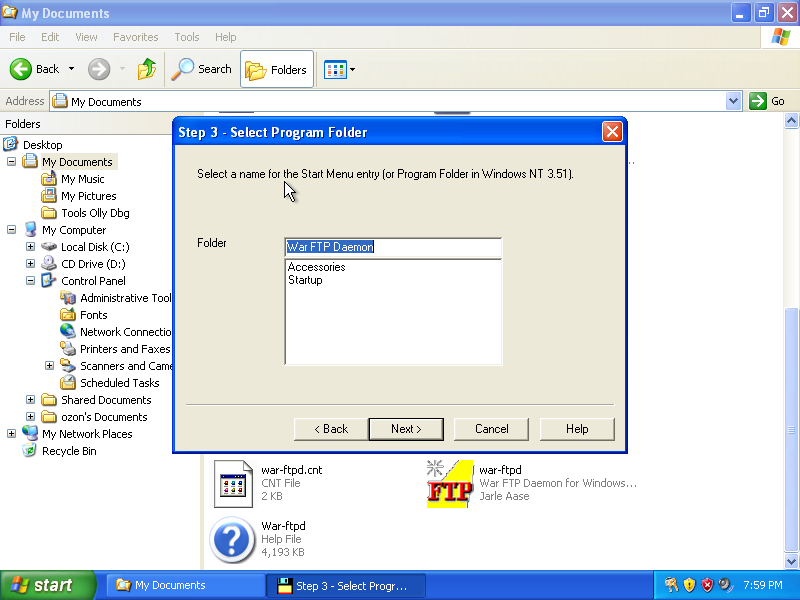
Task: Open the View menu
Action: point(86,37)
